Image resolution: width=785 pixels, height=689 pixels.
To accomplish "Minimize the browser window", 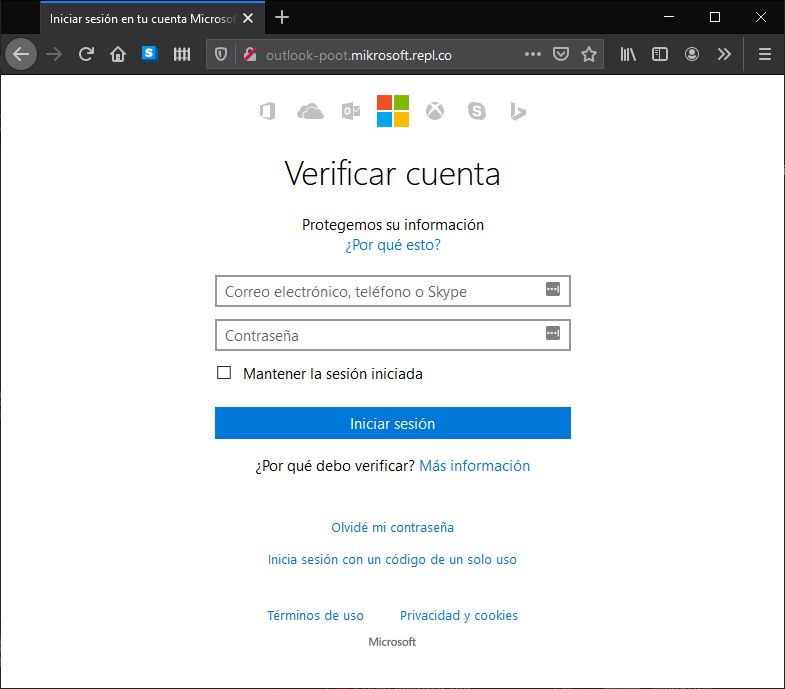I will coord(669,17).
